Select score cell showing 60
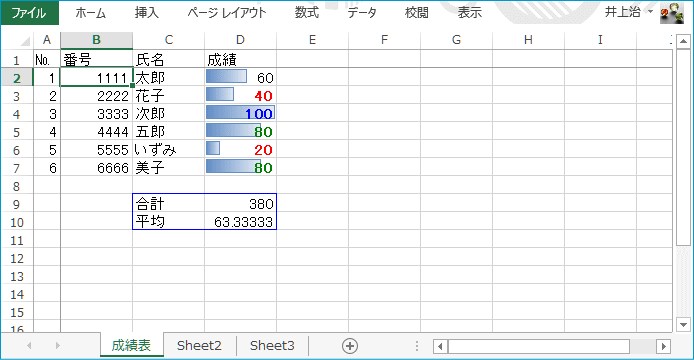The image size is (694, 360). [x=240, y=77]
